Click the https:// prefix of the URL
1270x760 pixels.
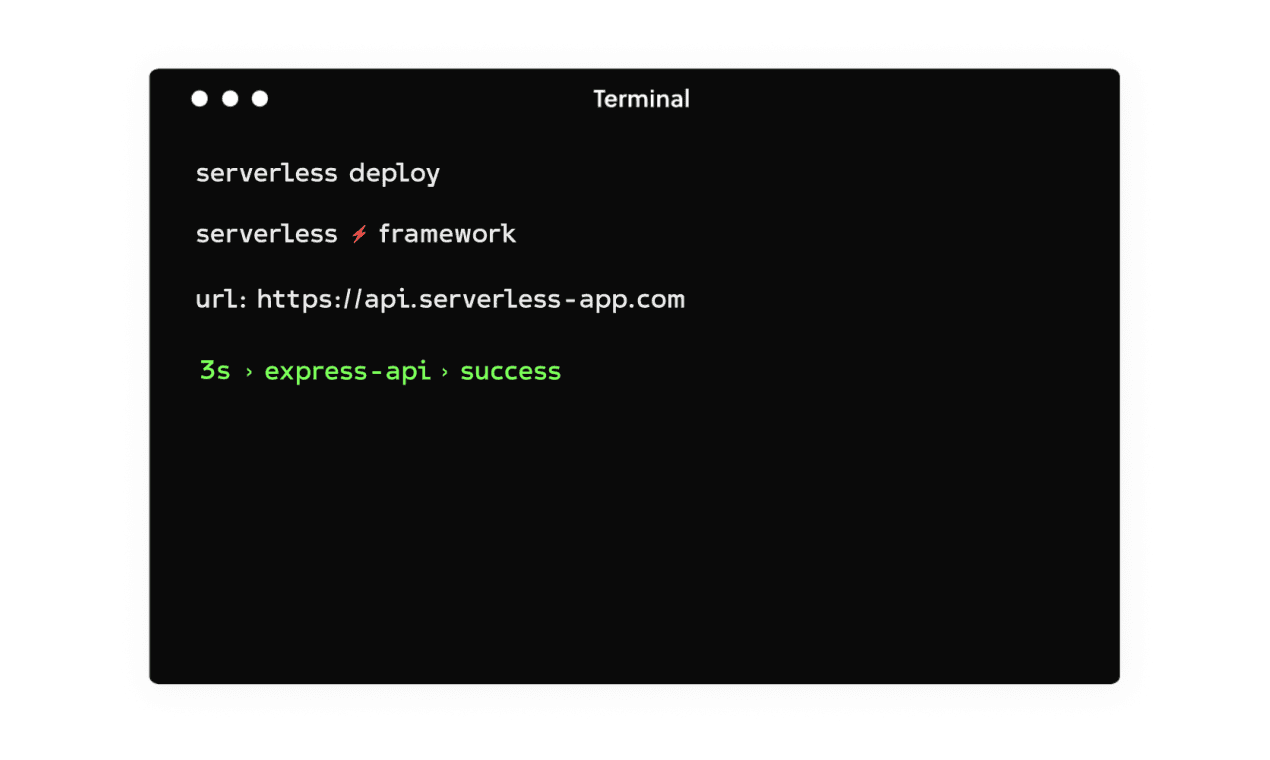pyautogui.click(x=310, y=299)
